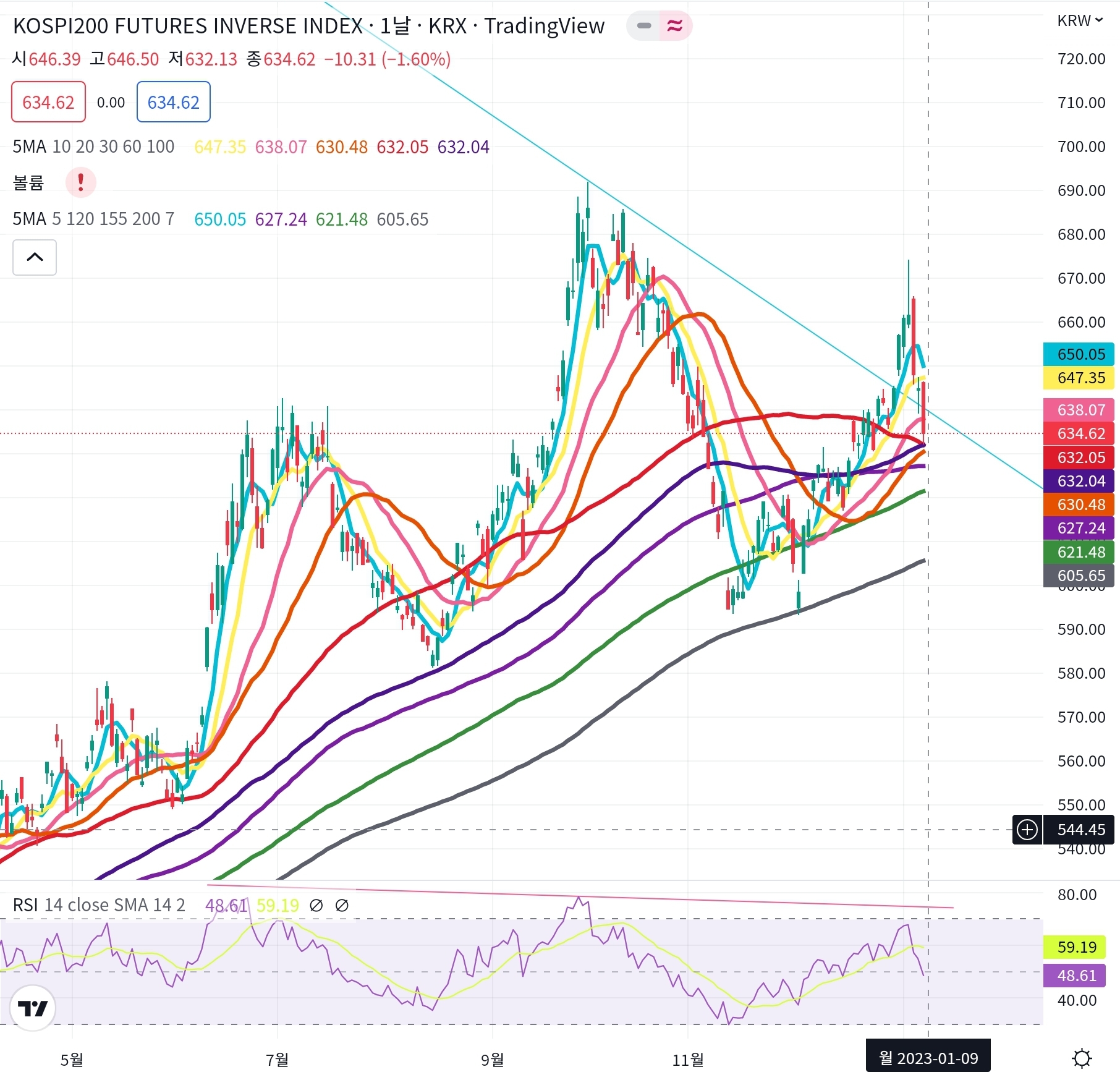Screen dimensions: 1120x1072
Task: Click the yellow 647.35 price axis label
Action: point(1079,378)
